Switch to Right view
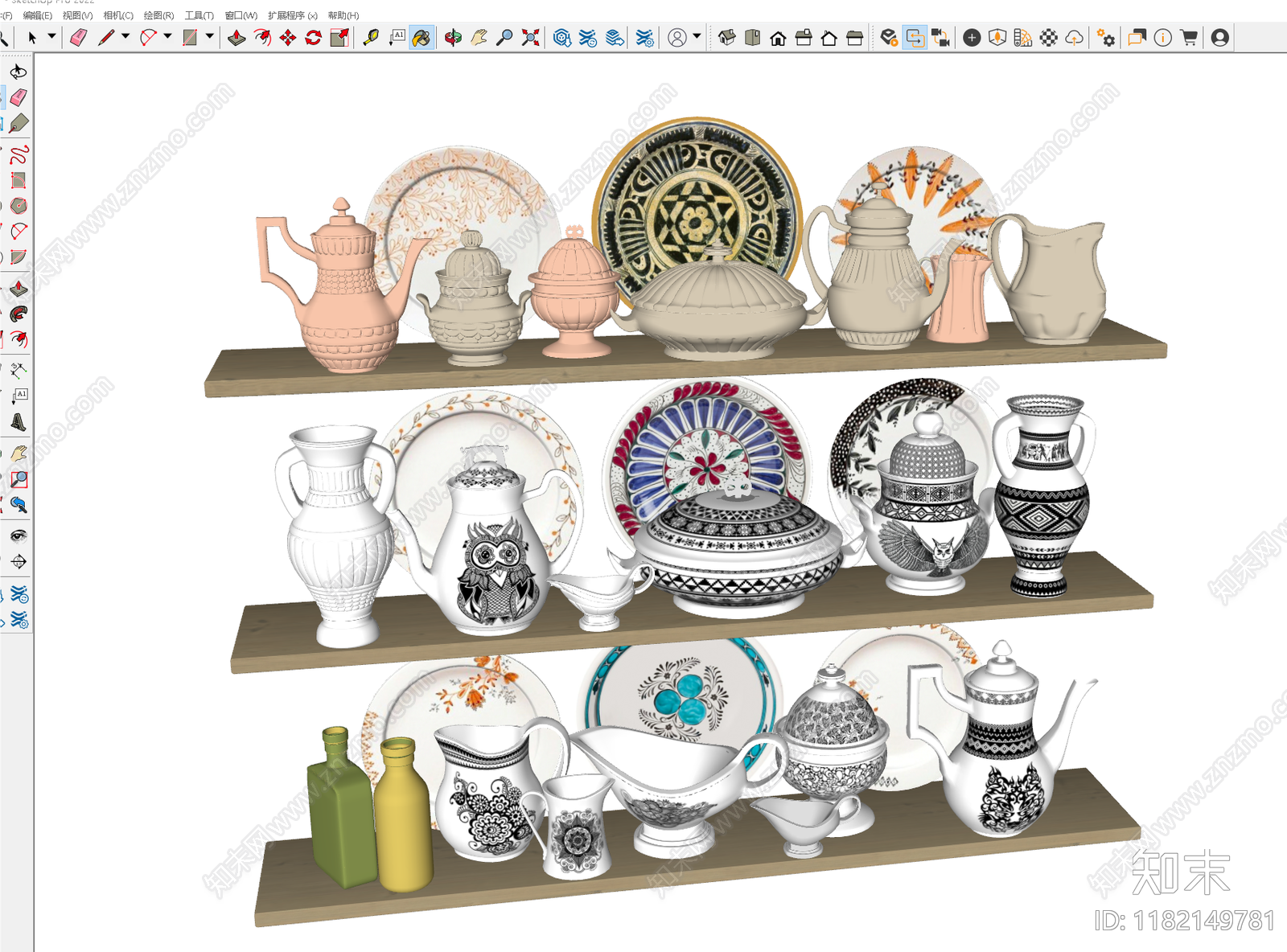1287x952 pixels. (804, 38)
